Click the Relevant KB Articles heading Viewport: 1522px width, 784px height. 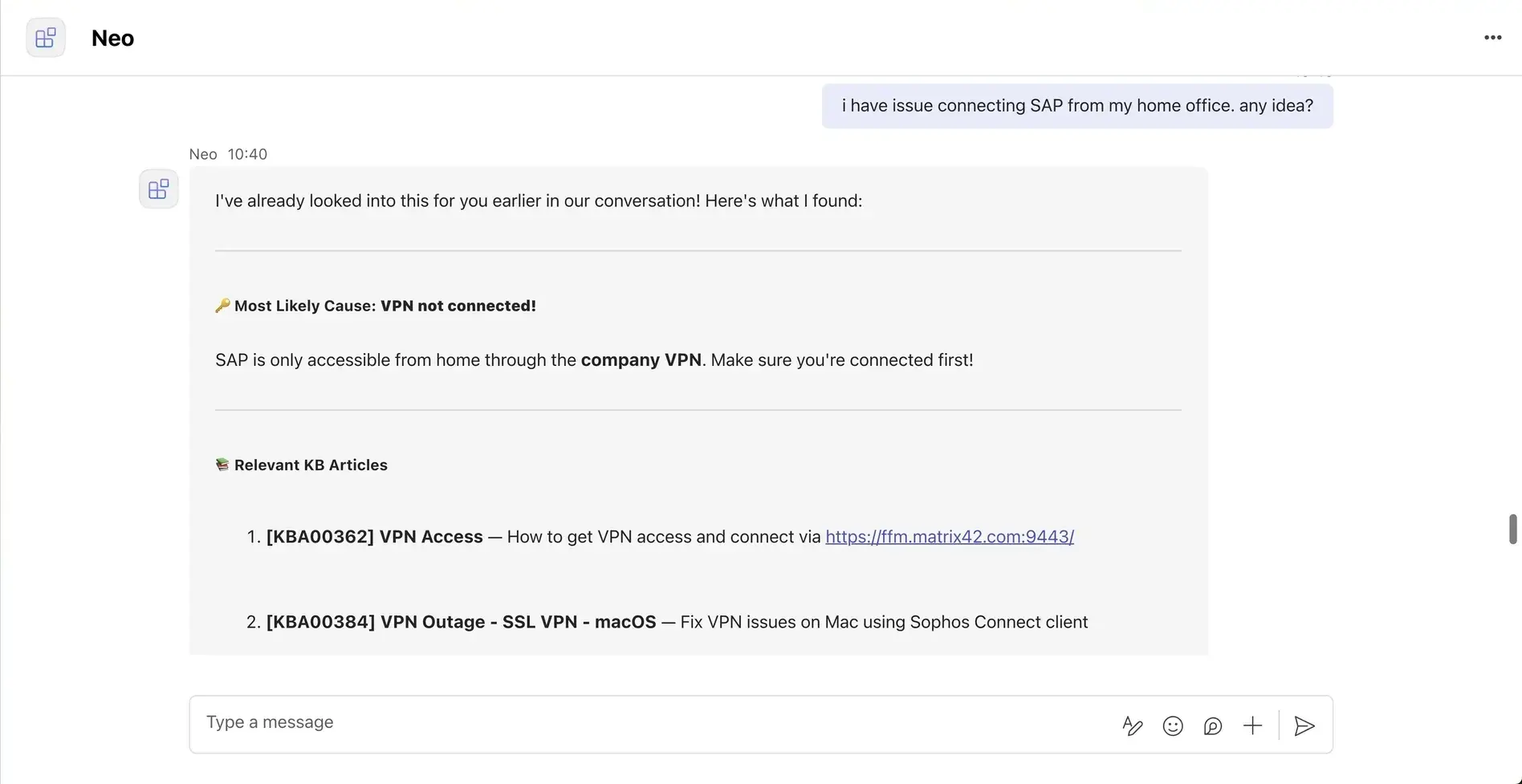click(x=302, y=465)
